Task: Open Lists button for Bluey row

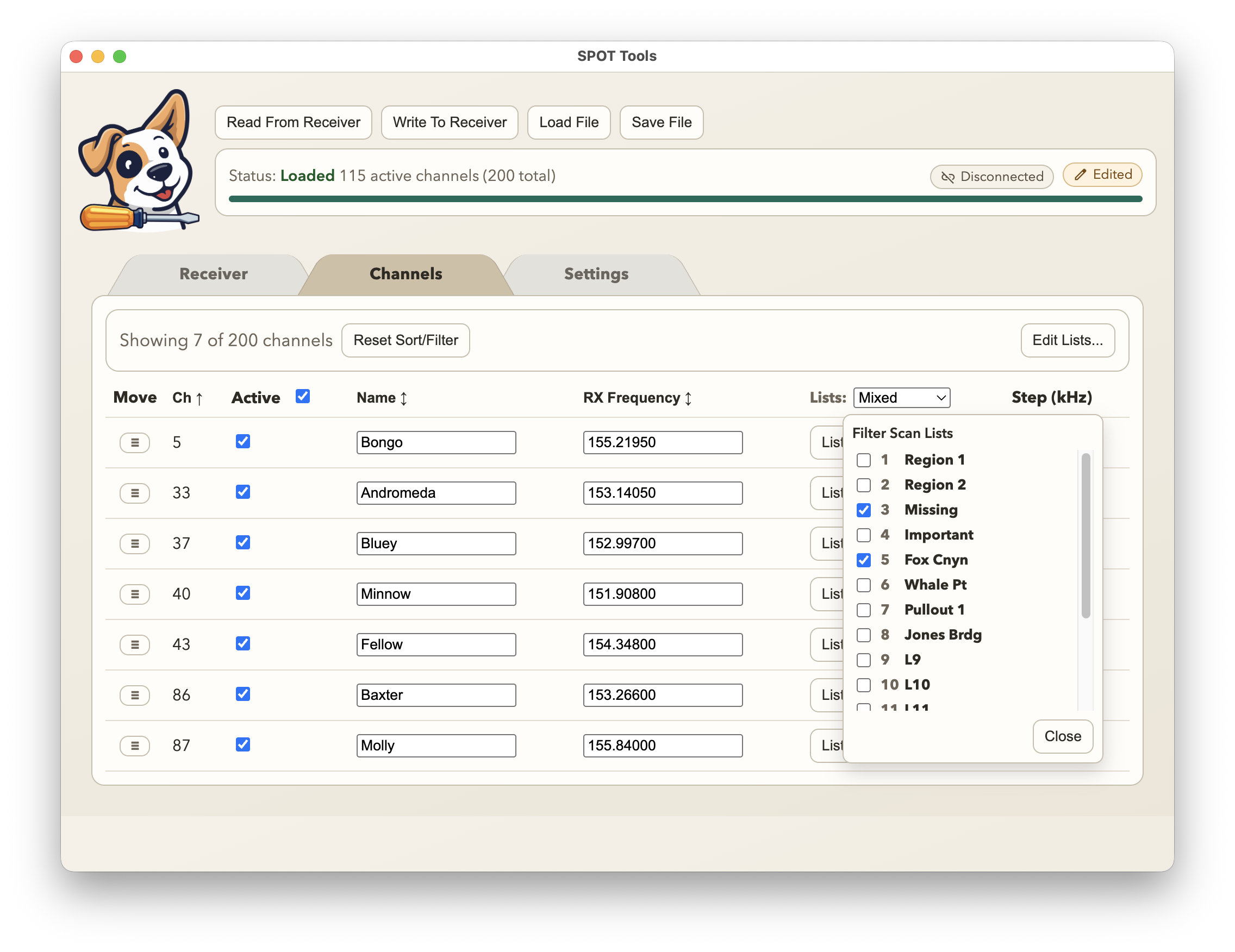Action: [827, 543]
